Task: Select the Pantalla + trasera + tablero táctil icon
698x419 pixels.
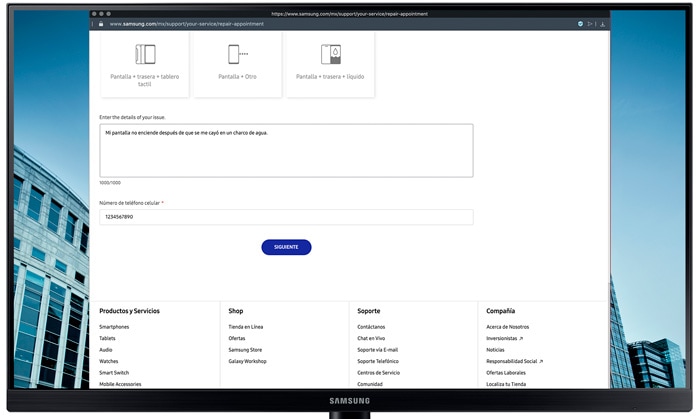Action: 145,54
